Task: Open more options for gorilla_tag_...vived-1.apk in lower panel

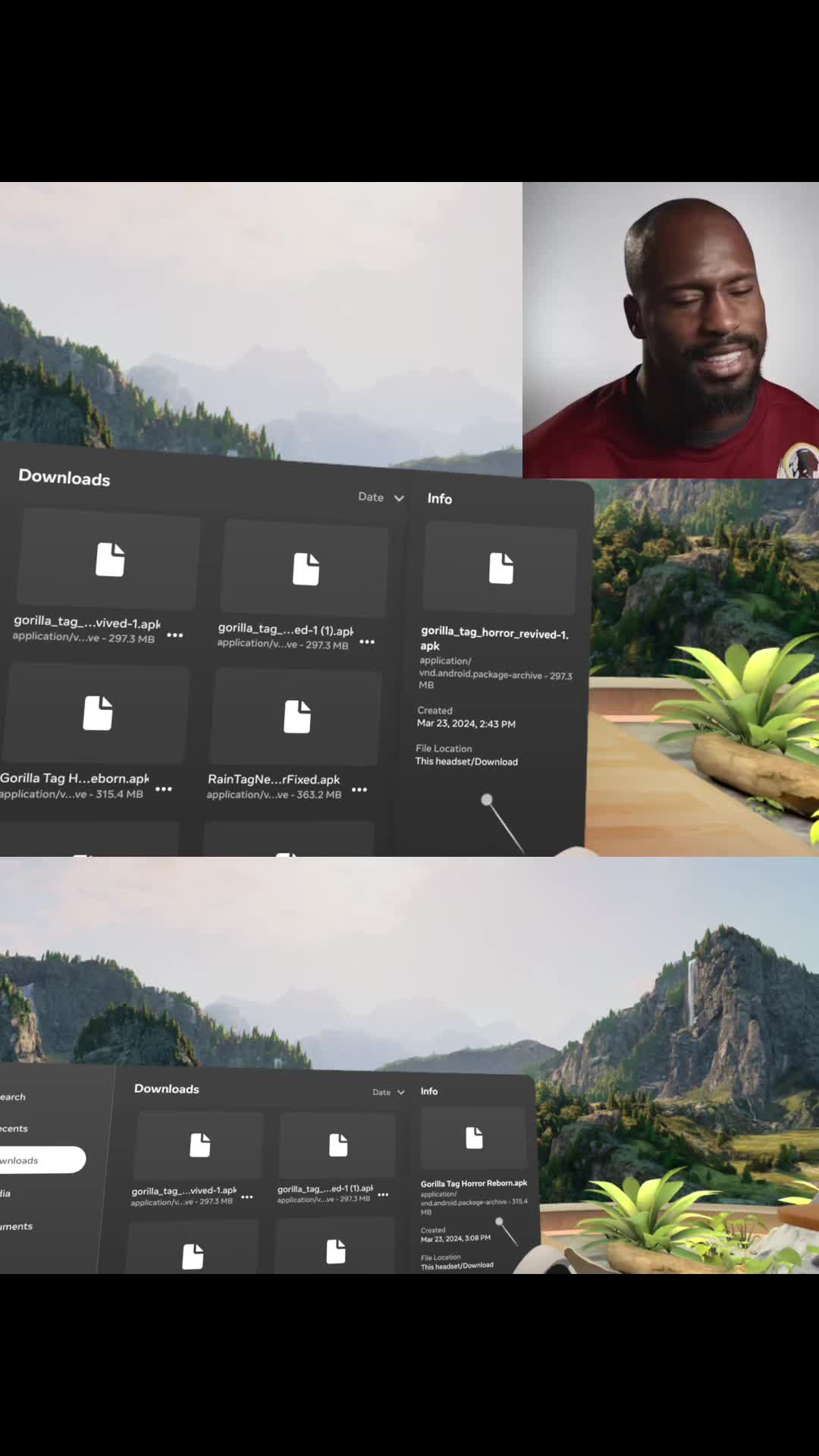Action: tap(247, 1197)
